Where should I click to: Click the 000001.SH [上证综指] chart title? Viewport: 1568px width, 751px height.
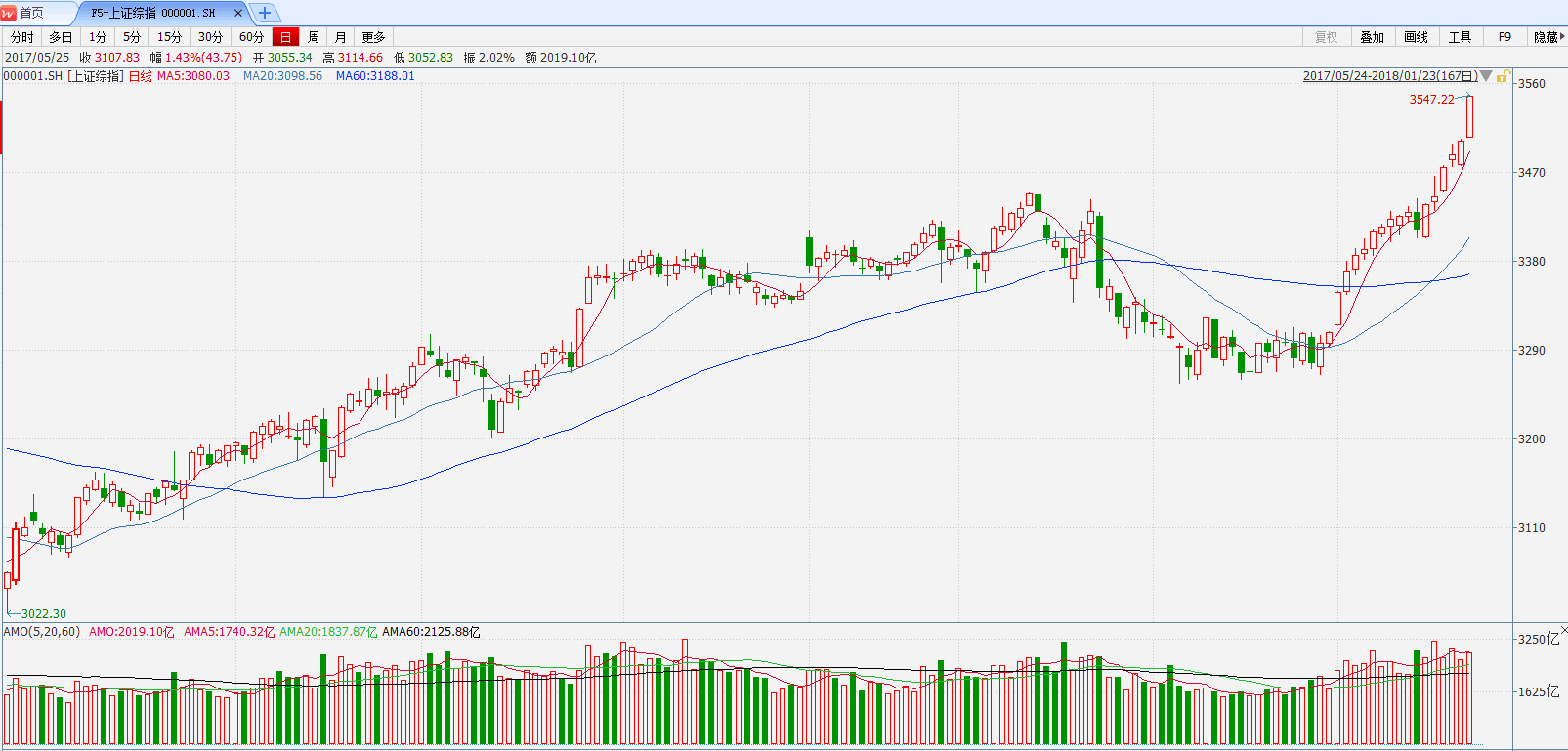64,76
